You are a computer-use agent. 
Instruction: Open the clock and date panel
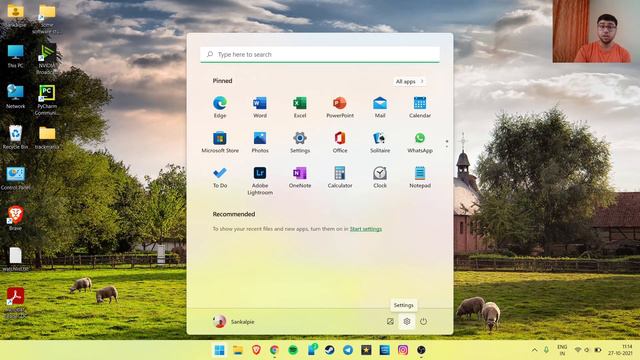tap(620, 350)
